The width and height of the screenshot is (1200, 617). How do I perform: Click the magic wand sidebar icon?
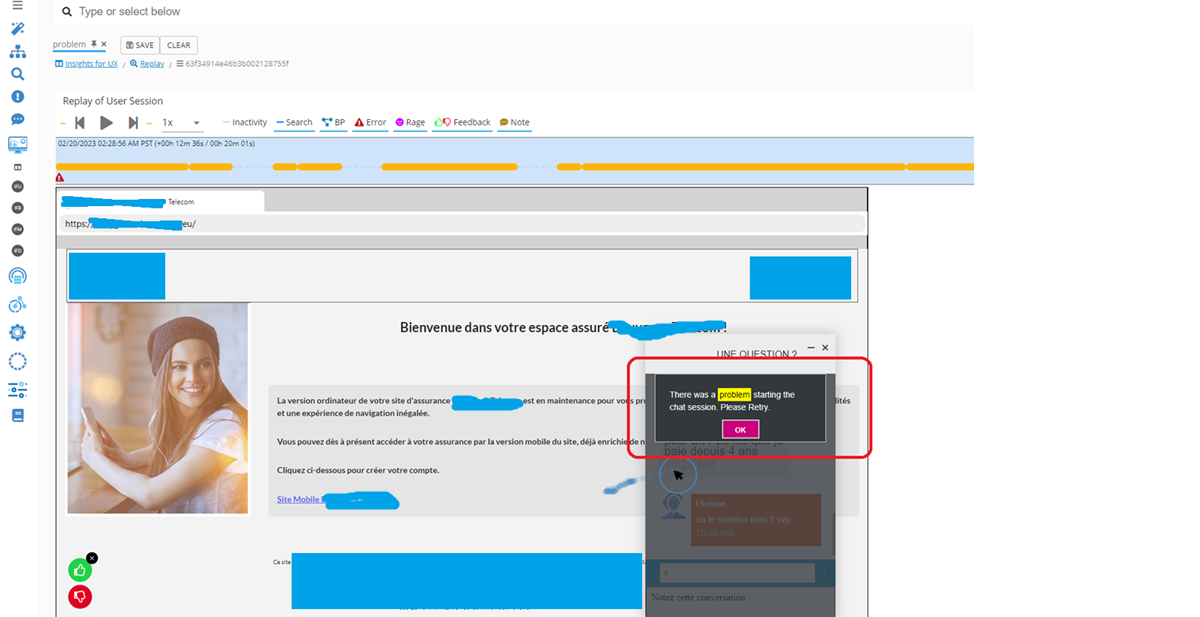[x=17, y=29]
